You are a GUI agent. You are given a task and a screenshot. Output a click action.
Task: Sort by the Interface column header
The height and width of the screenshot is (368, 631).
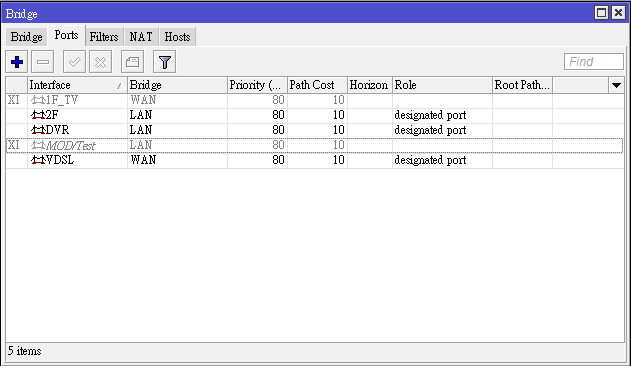[x=77, y=85]
